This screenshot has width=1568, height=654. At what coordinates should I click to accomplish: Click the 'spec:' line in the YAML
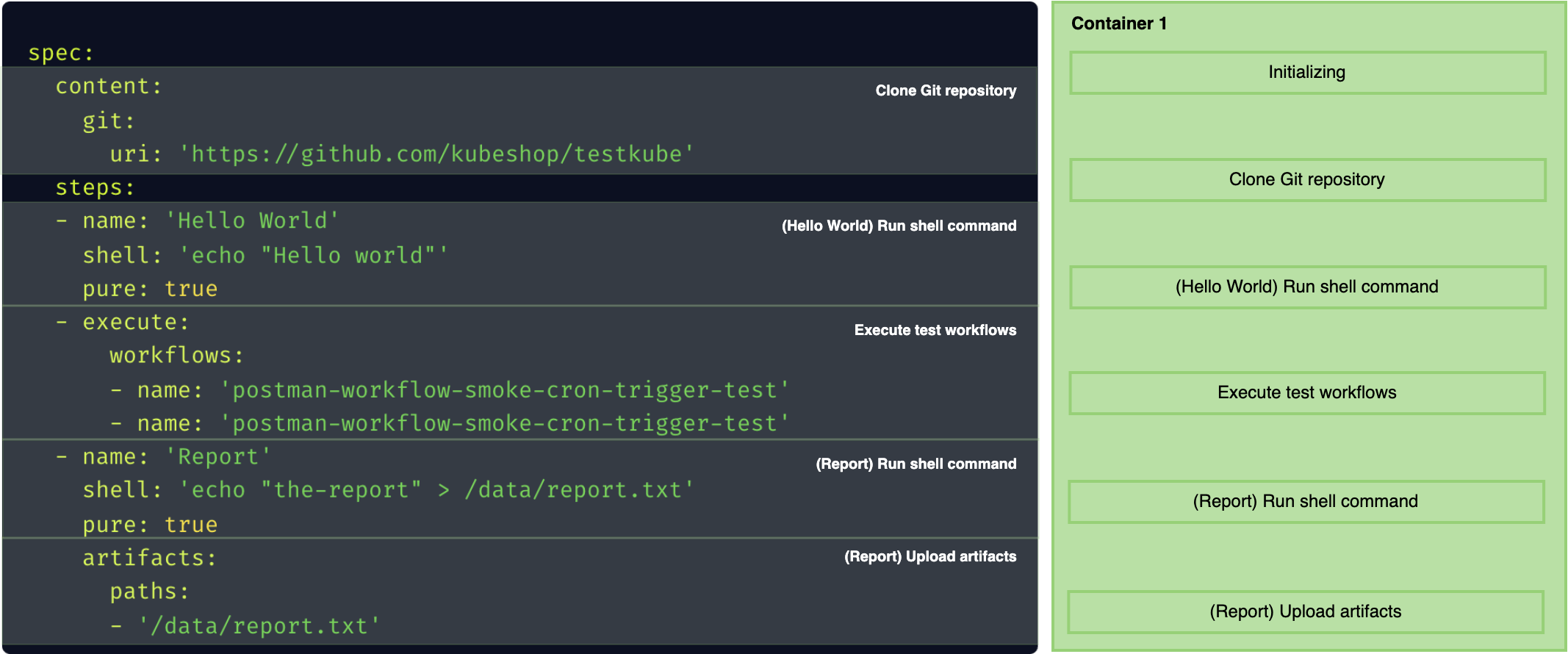[x=61, y=53]
